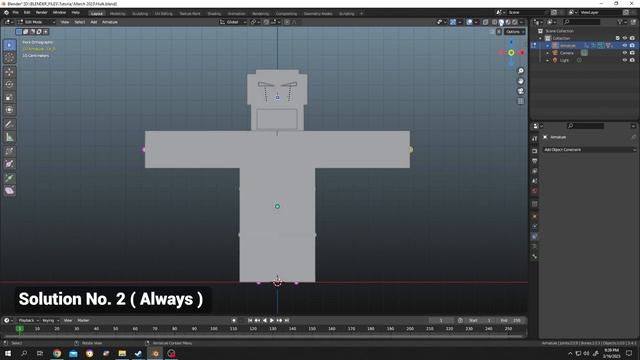Image resolution: width=640 pixels, height=360 pixels.
Task: Hide Camera in viewport via eye icon
Action: [x=624, y=53]
